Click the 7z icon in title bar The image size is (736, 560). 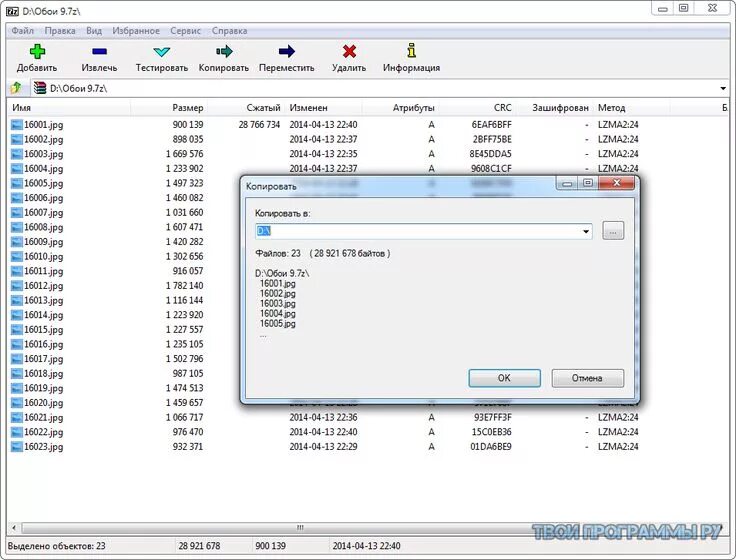12,11
